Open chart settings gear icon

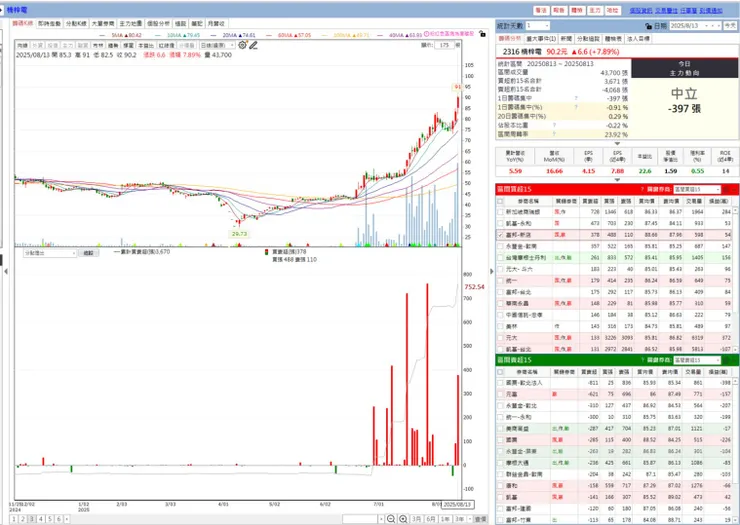[243, 45]
